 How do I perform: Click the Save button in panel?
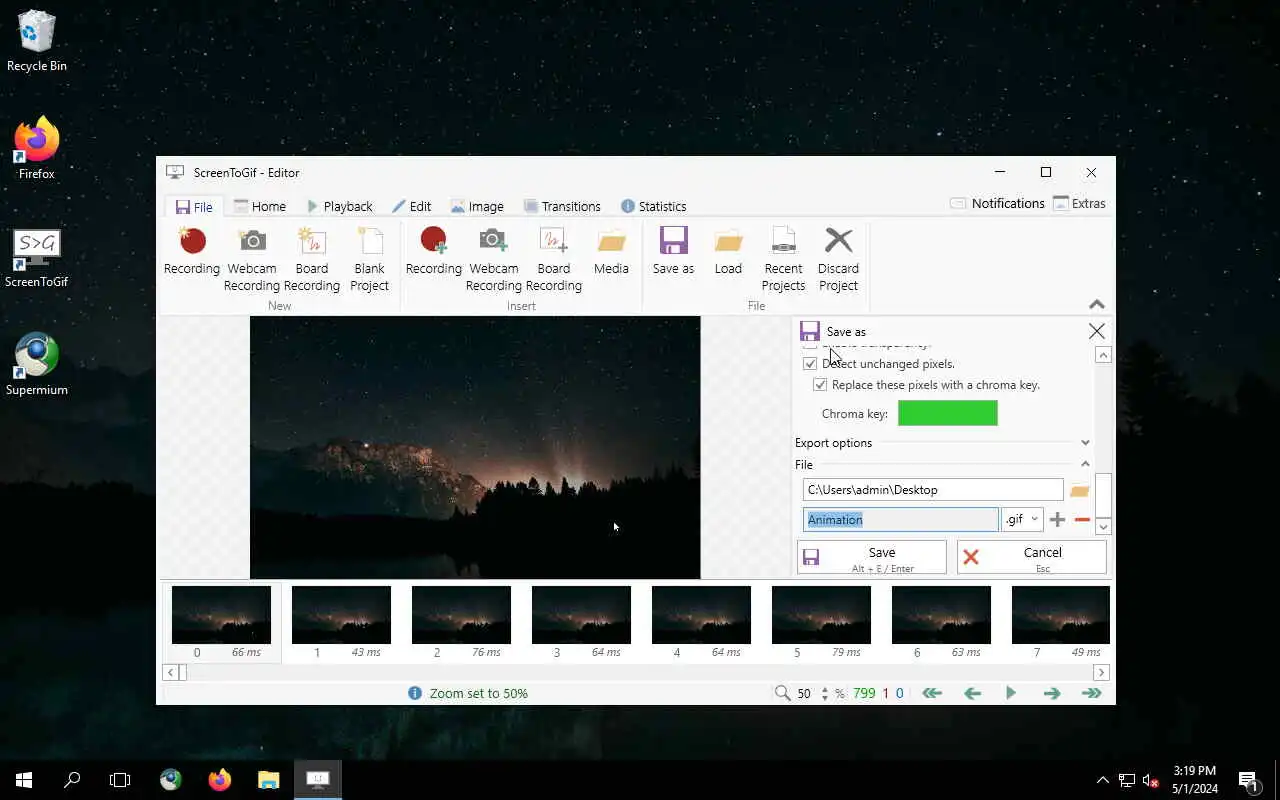871,558
